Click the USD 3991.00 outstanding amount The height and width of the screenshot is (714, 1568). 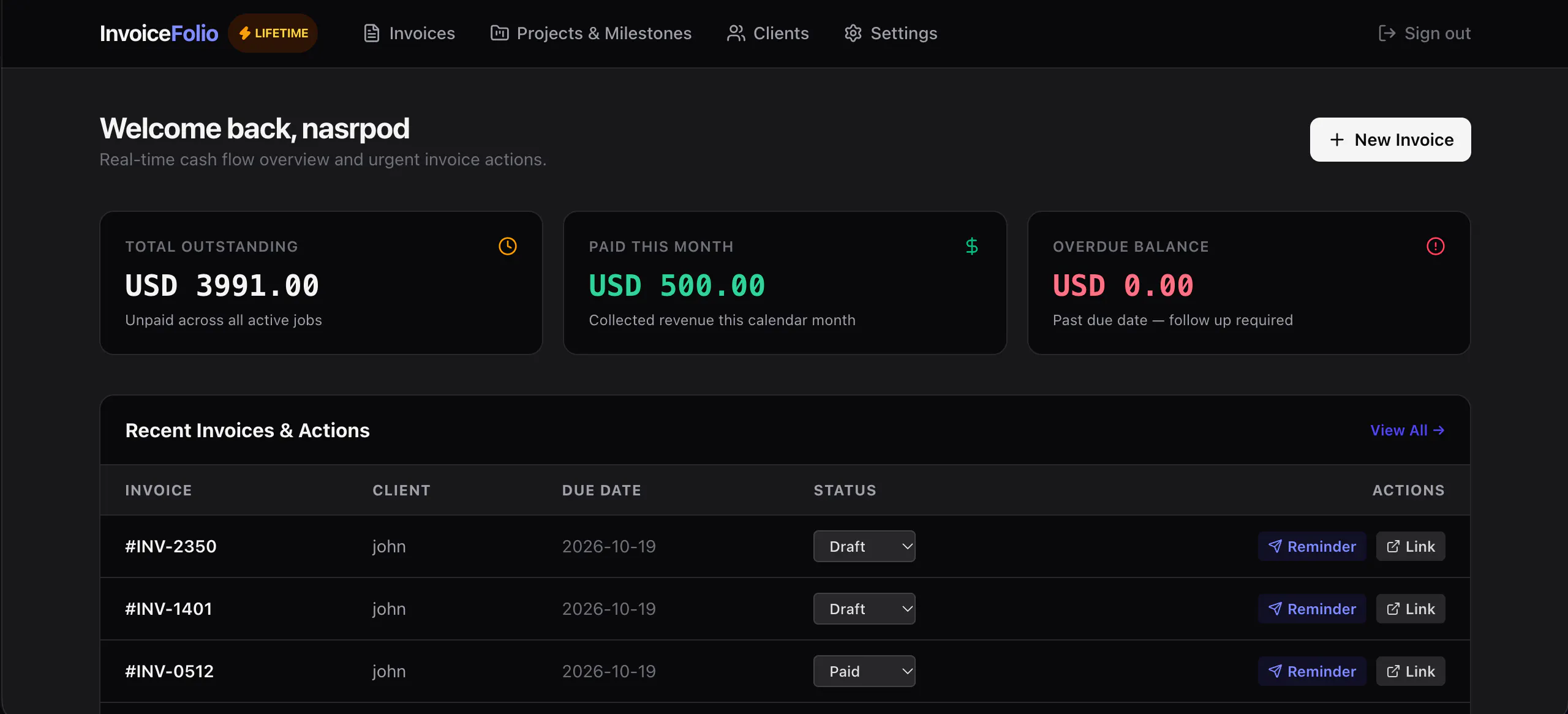click(x=222, y=285)
